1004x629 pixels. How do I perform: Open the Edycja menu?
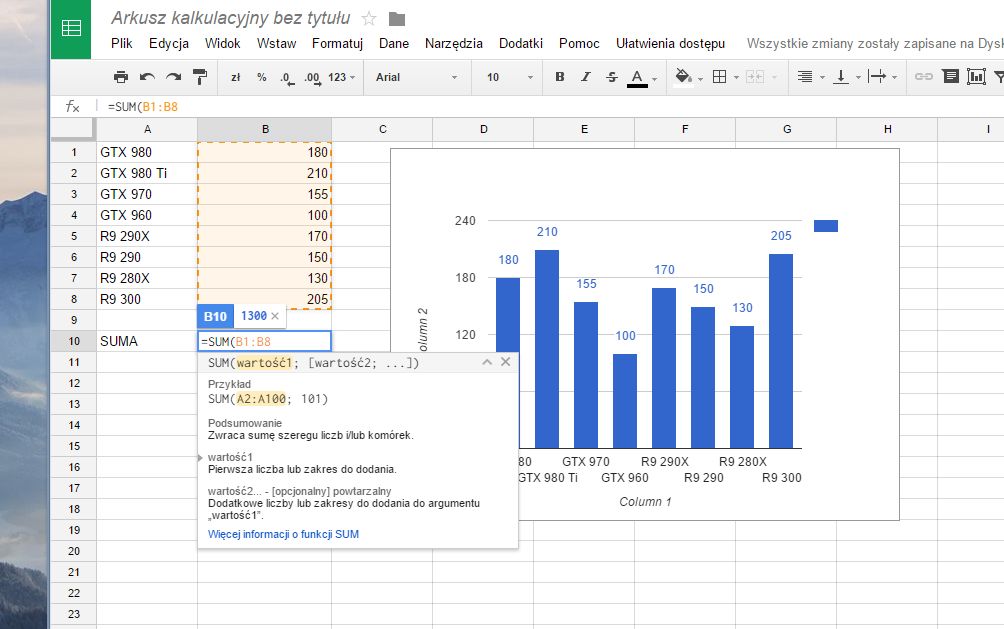click(169, 43)
